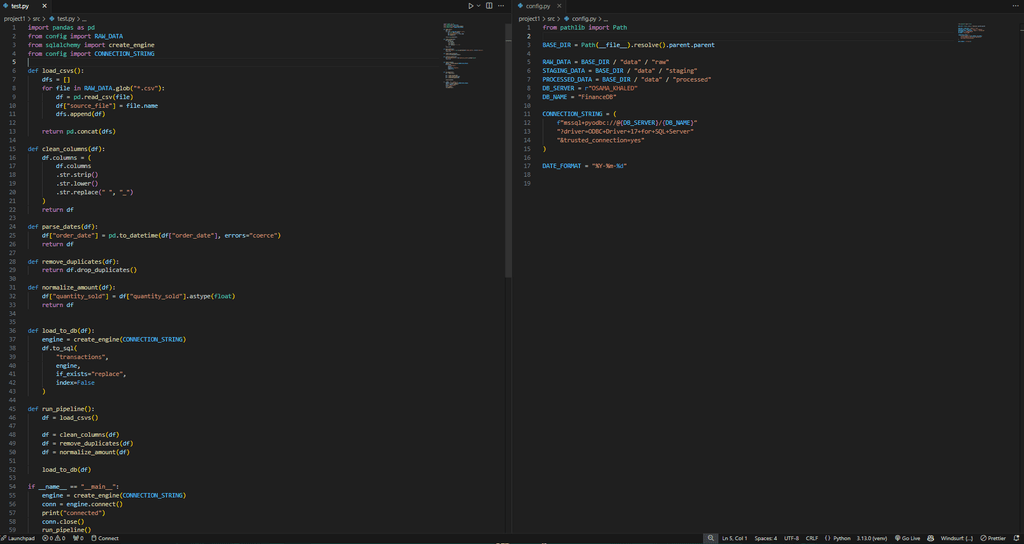The image size is (1024, 544).
Task: Select Python interpreter 3.13.0 (venv)
Action: coord(870,538)
